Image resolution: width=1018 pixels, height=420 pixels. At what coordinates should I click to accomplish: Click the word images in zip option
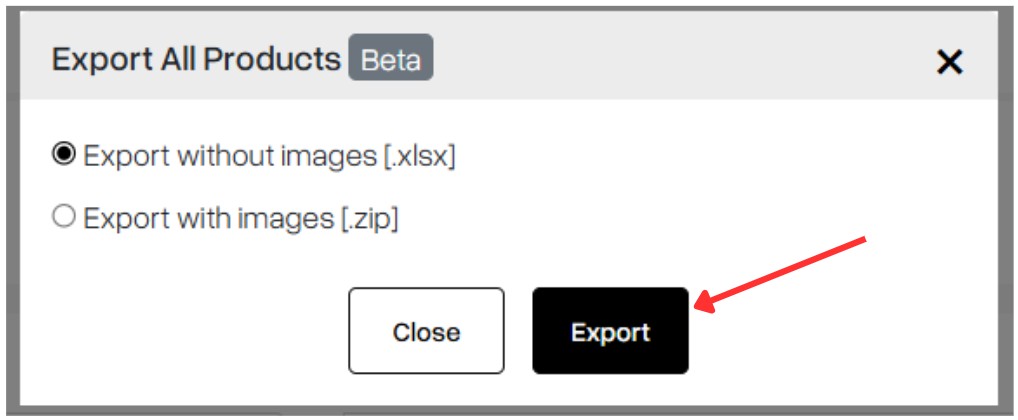[x=292, y=219]
